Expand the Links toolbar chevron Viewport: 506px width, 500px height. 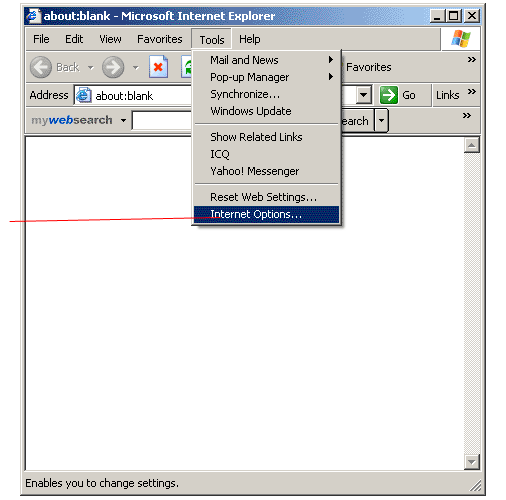471,91
